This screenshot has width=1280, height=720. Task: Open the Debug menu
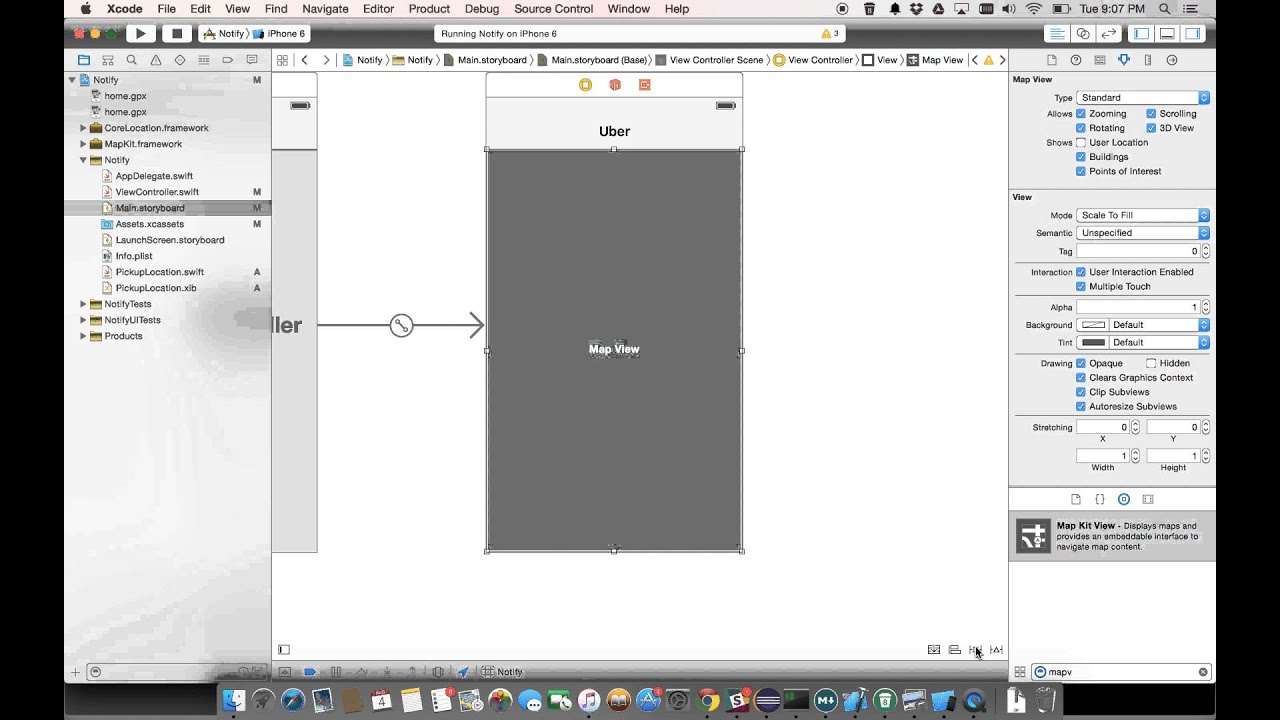tap(482, 9)
